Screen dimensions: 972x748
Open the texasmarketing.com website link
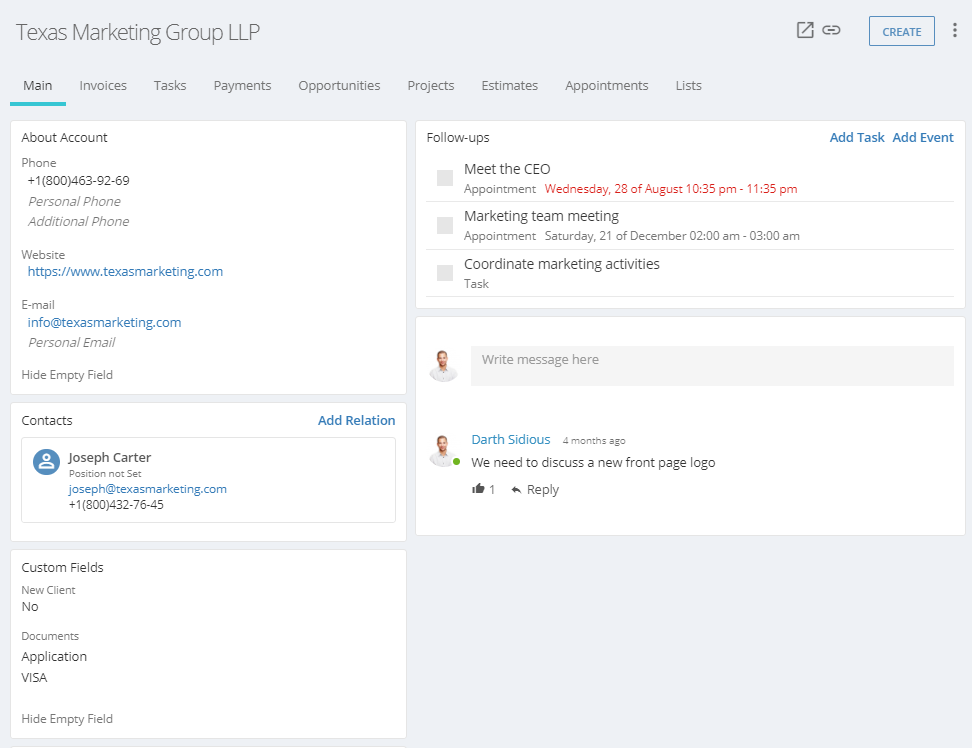[x=125, y=271]
